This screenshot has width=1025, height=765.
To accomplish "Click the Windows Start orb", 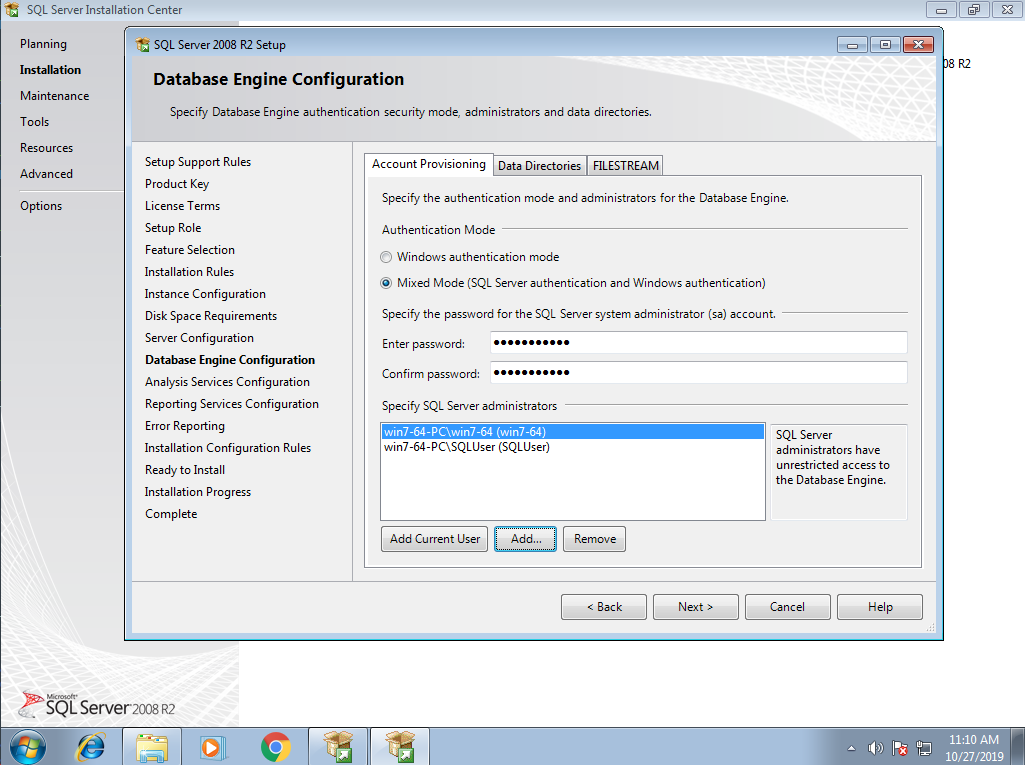I will coord(27,746).
